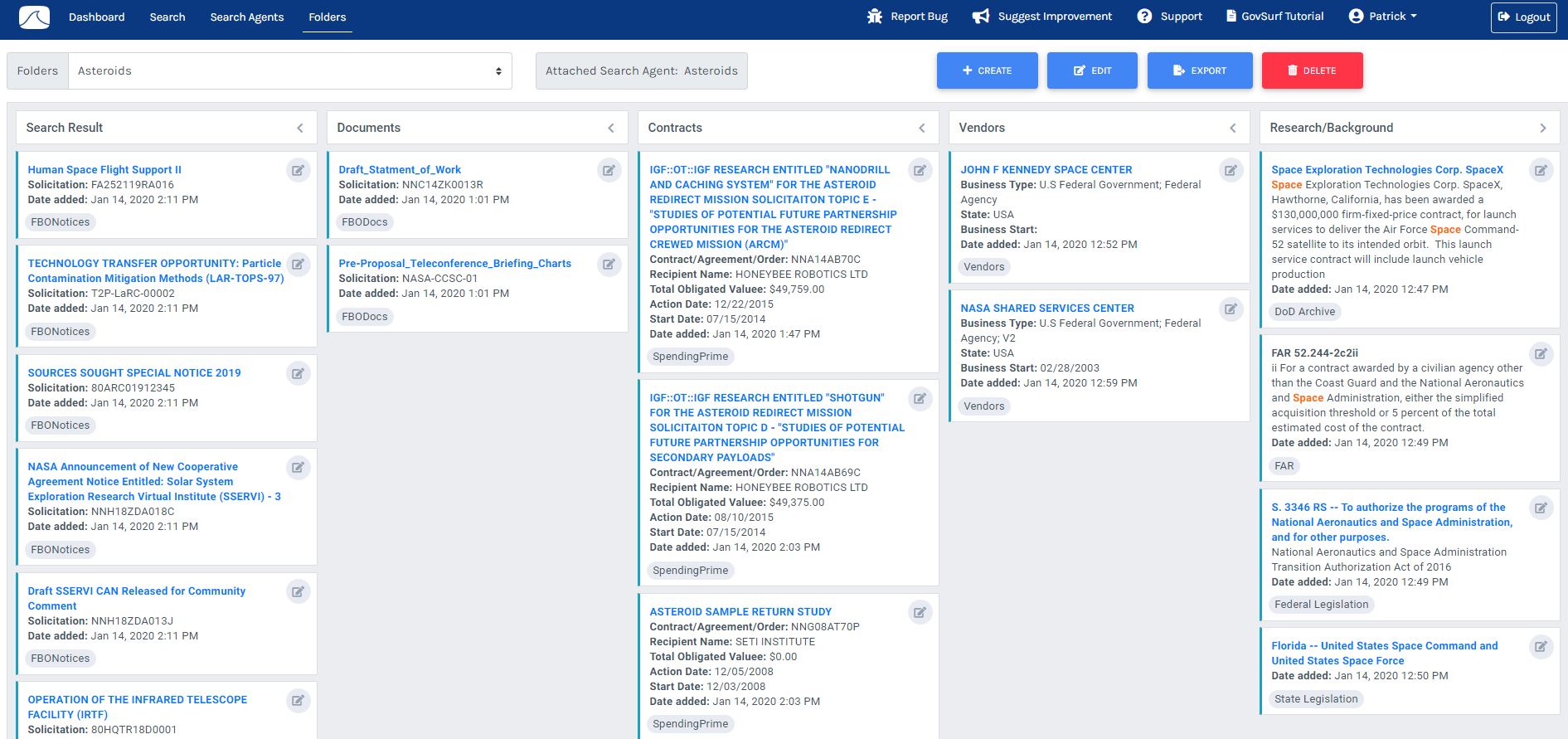The image size is (1568, 739).
Task: Click SpendingPrime tag on Asteroid Sample Return card
Action: (691, 724)
